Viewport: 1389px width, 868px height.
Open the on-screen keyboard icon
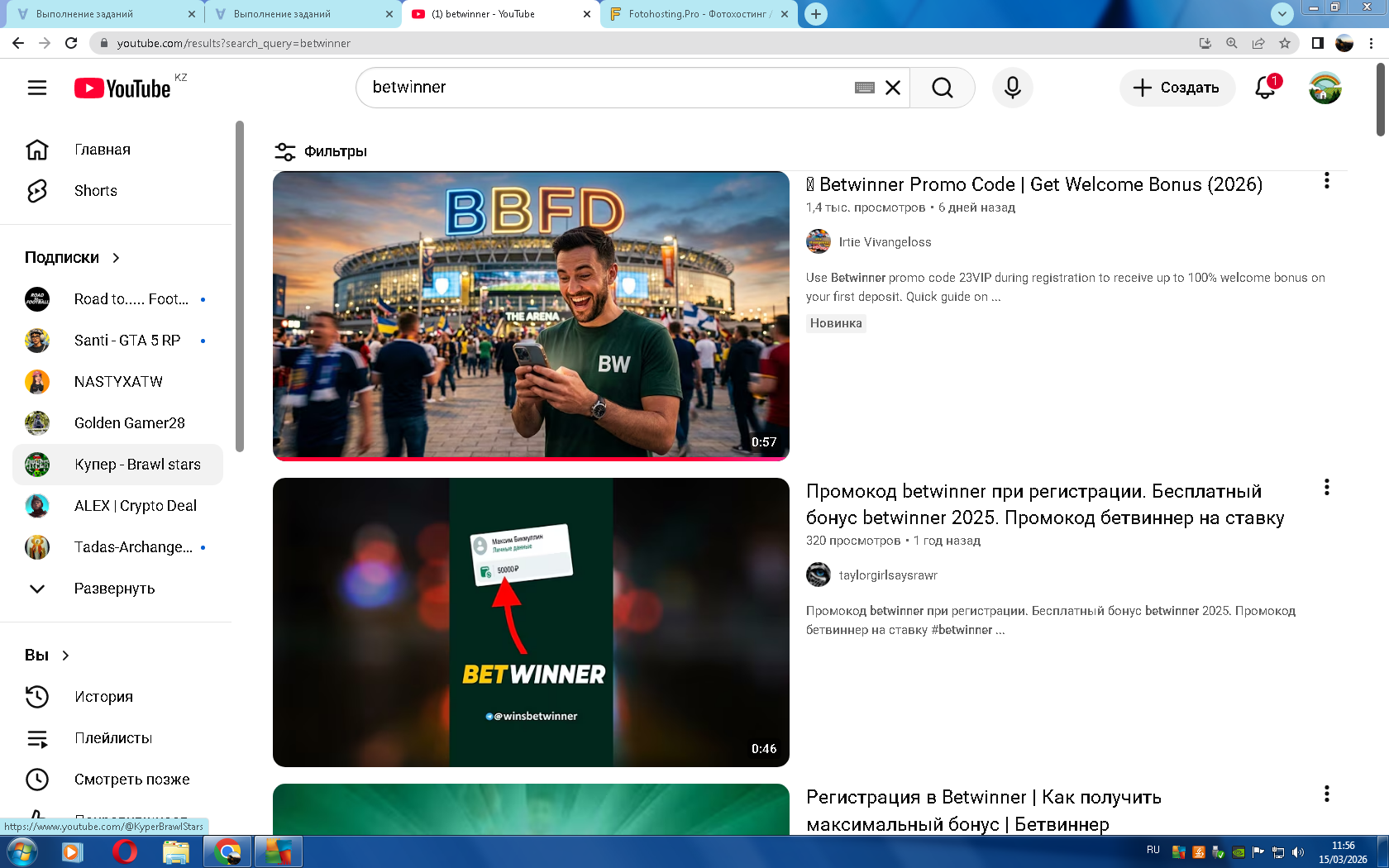pyautogui.click(x=865, y=88)
